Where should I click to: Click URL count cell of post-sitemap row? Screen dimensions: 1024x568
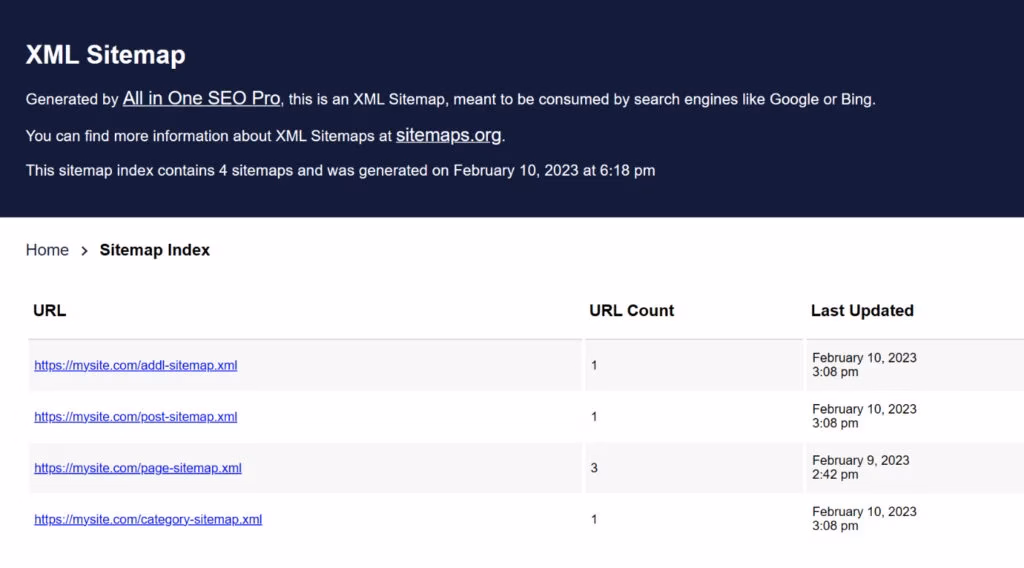594,416
